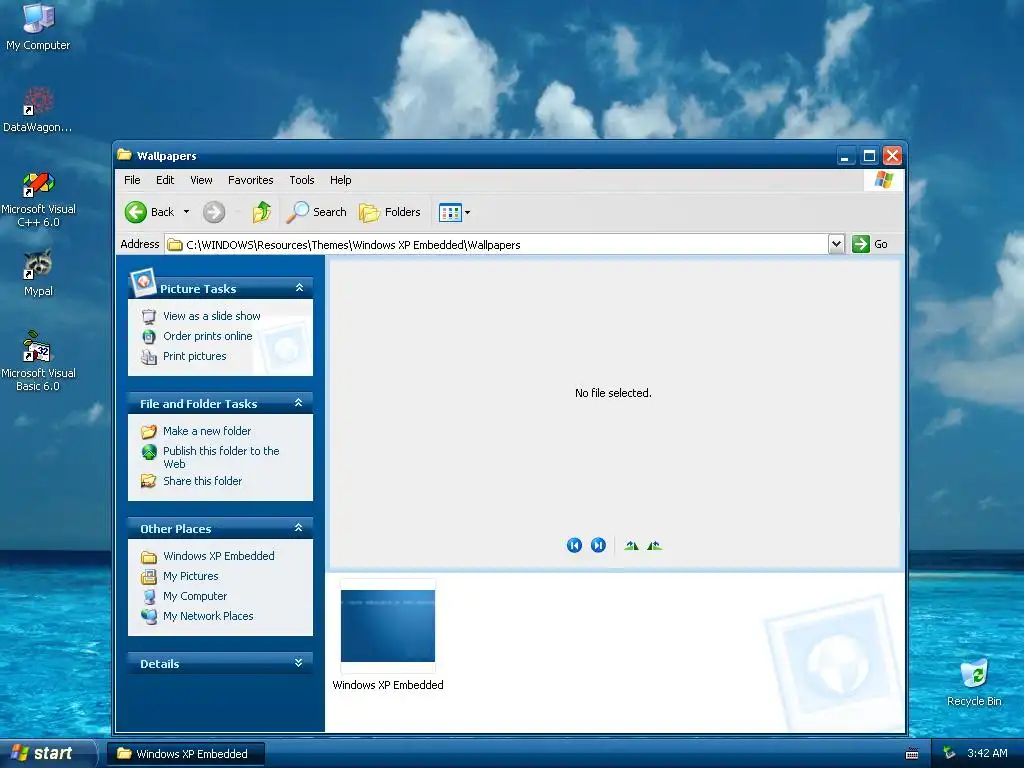Open the File menu
This screenshot has height=768, width=1024.
(132, 180)
